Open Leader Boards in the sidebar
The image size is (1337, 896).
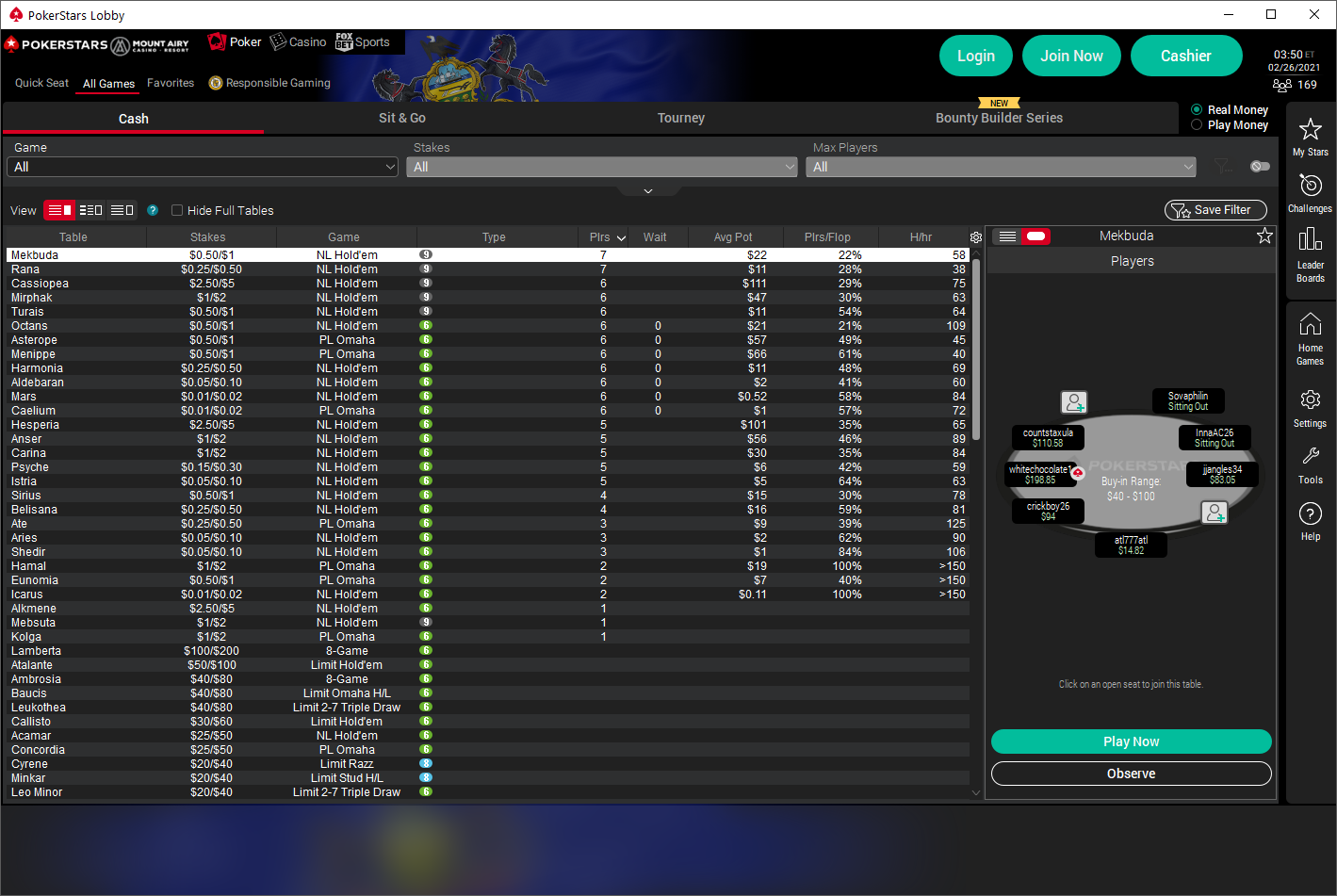(1310, 254)
